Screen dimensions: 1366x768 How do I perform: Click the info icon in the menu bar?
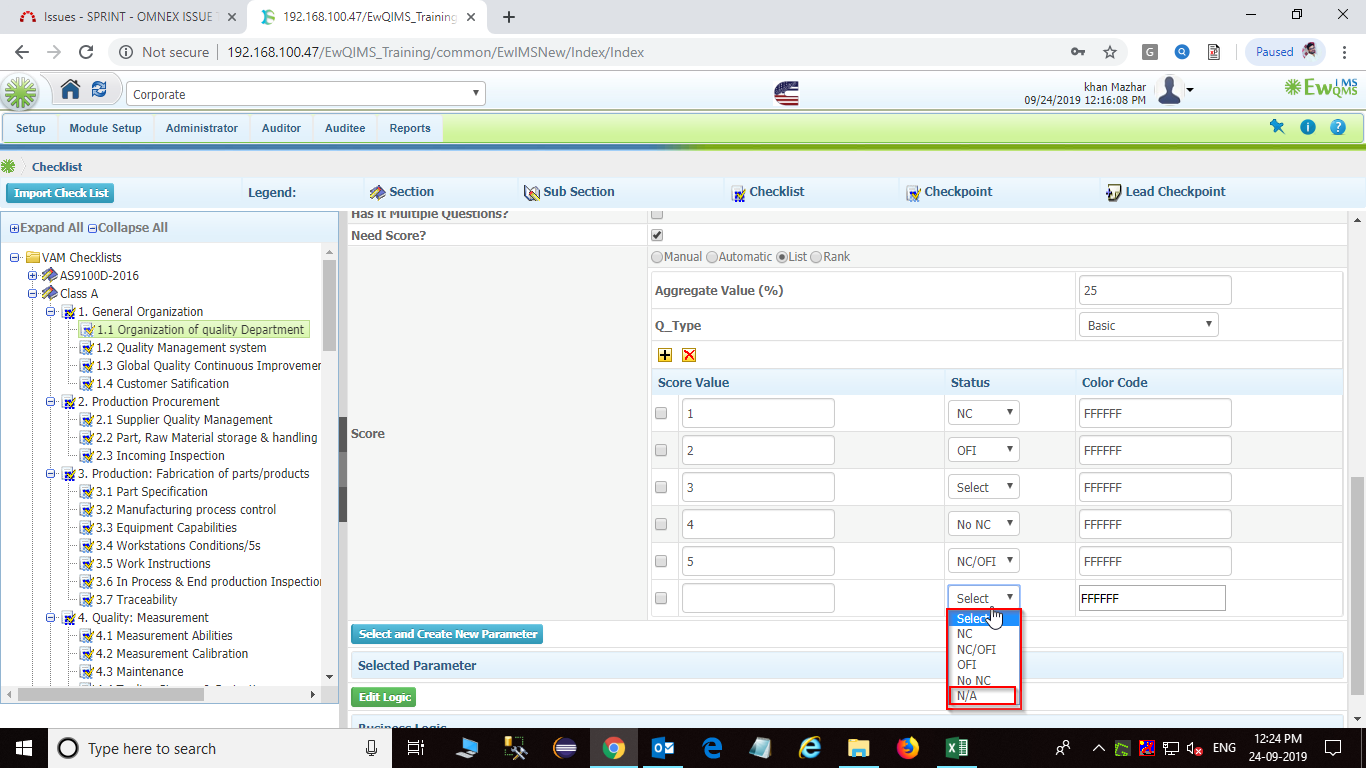coord(1307,127)
